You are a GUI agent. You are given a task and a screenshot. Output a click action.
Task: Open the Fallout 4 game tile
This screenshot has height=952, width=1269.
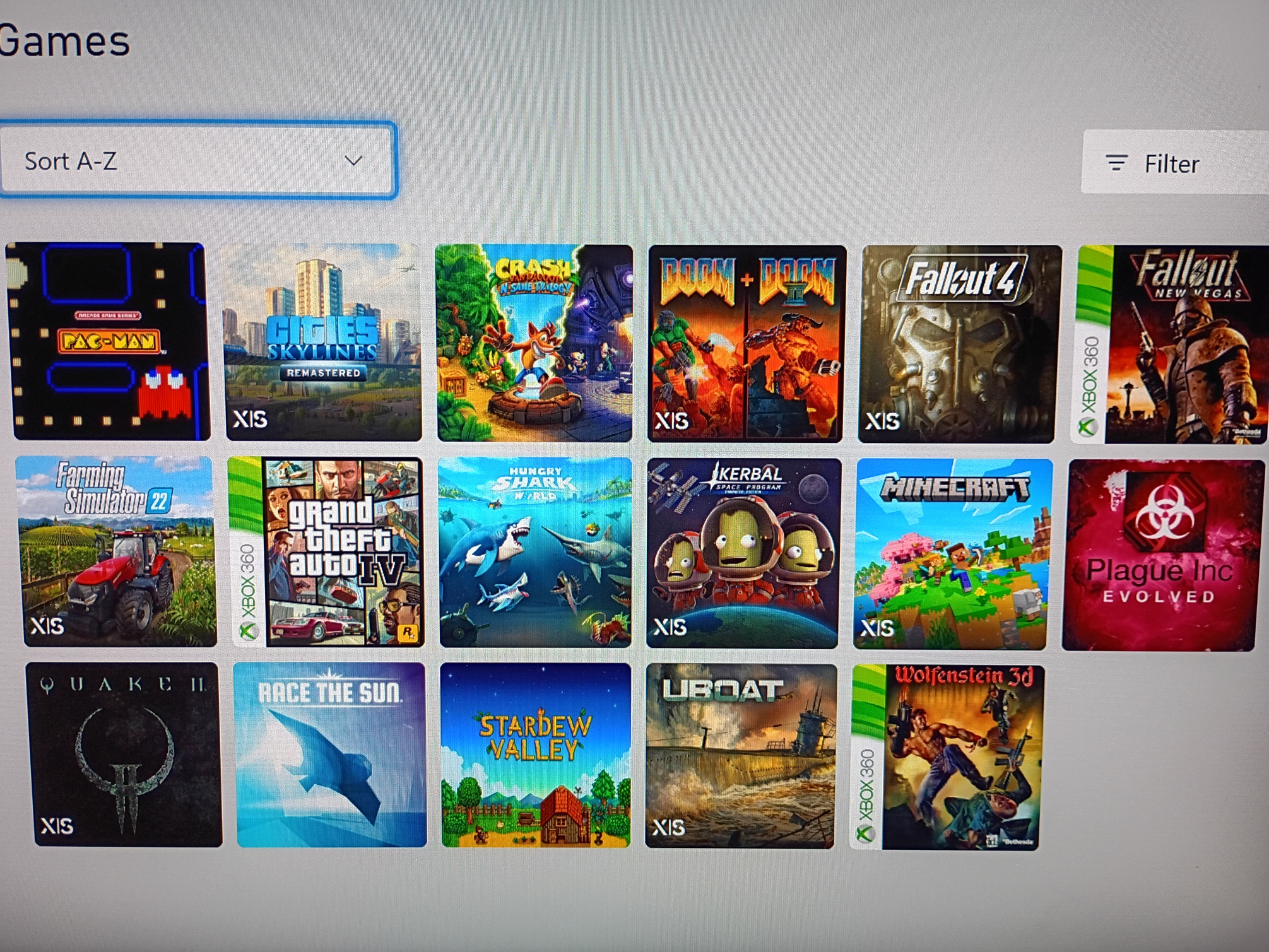(x=958, y=344)
